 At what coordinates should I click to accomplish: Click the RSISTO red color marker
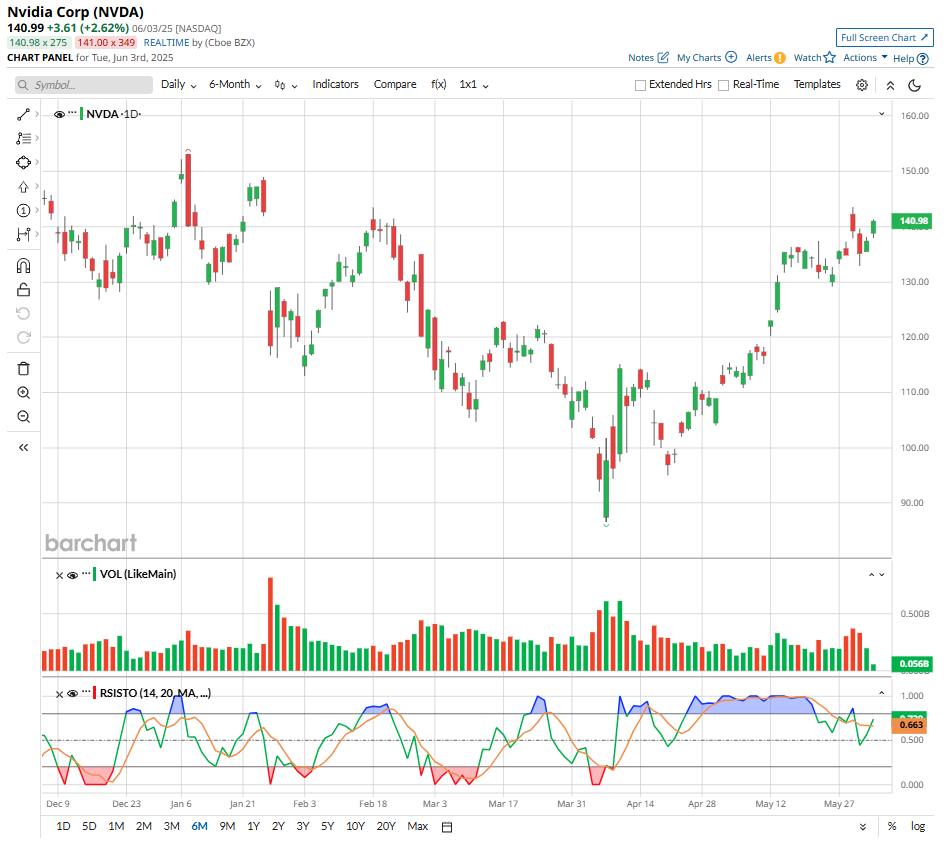(95, 693)
